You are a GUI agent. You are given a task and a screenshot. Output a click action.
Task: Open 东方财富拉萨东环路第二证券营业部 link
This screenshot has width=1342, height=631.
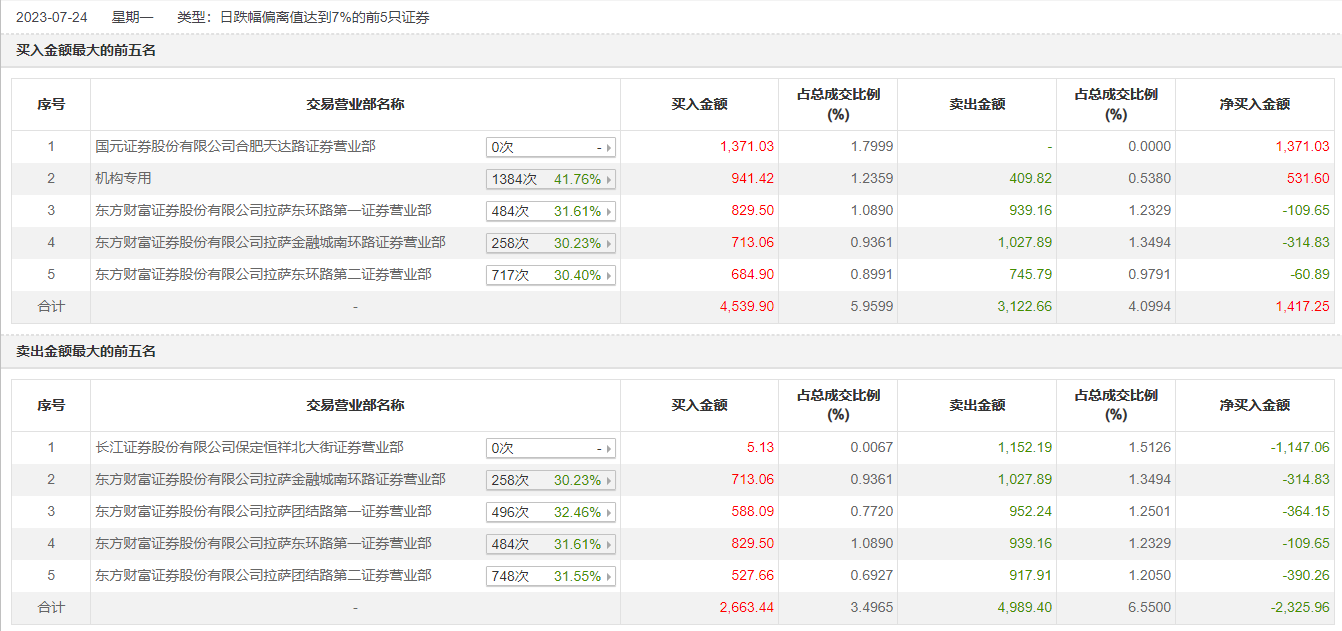263,274
